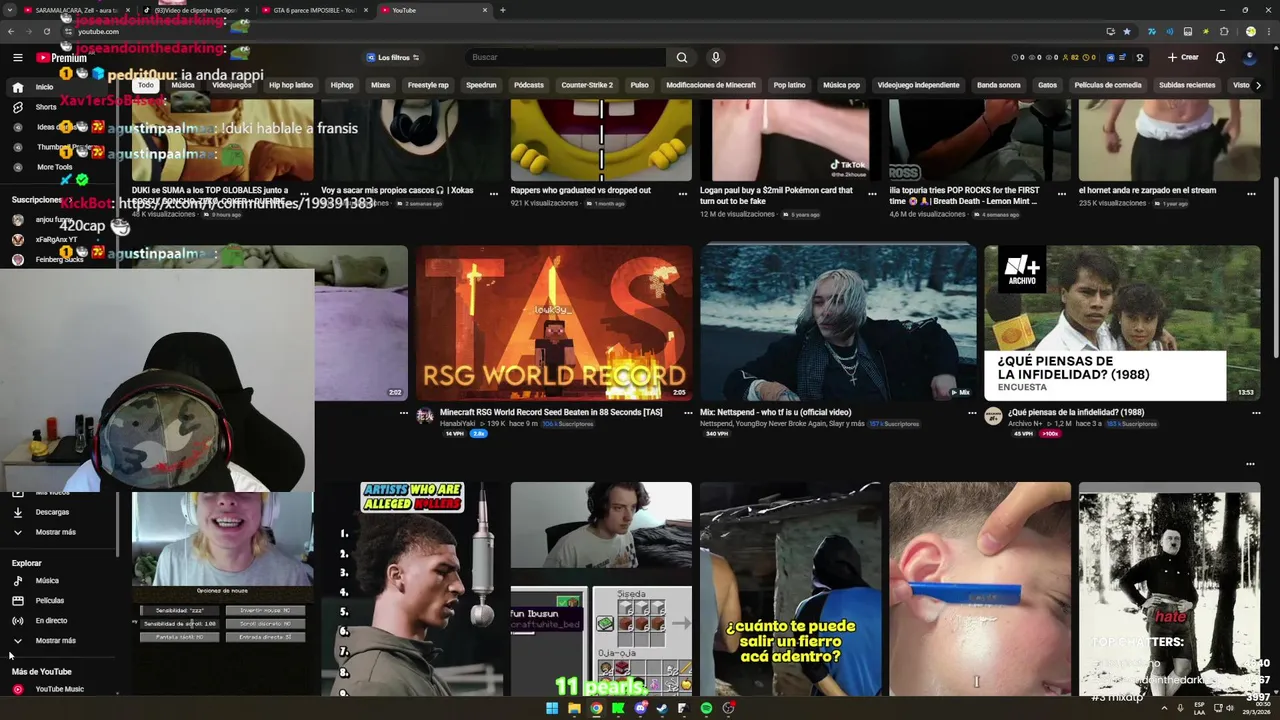1280x720 pixels.
Task: Select the Speedrun chip
Action: point(481,85)
